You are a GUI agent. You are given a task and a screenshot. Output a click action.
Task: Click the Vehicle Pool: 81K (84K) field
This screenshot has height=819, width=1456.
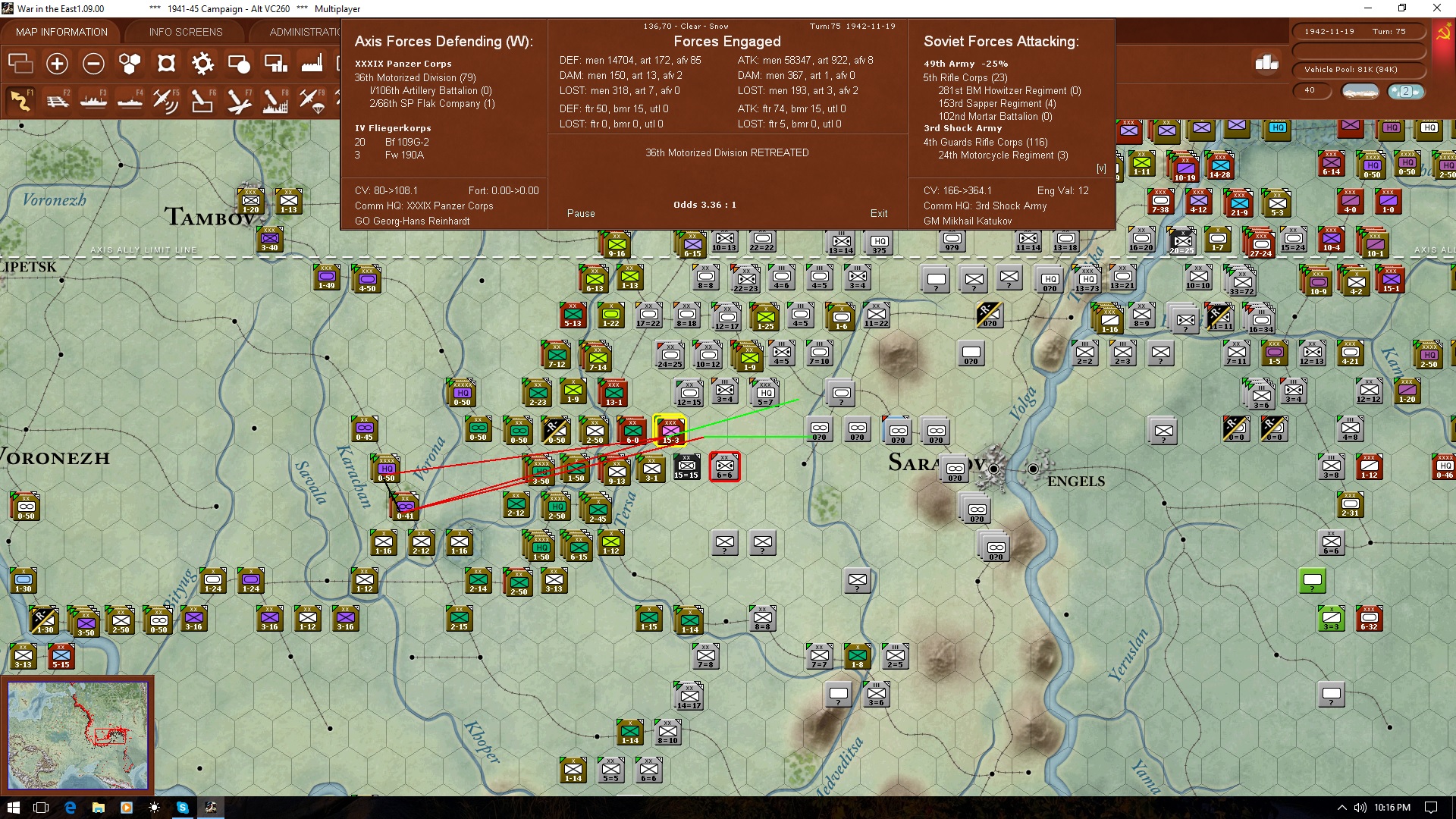(1358, 69)
